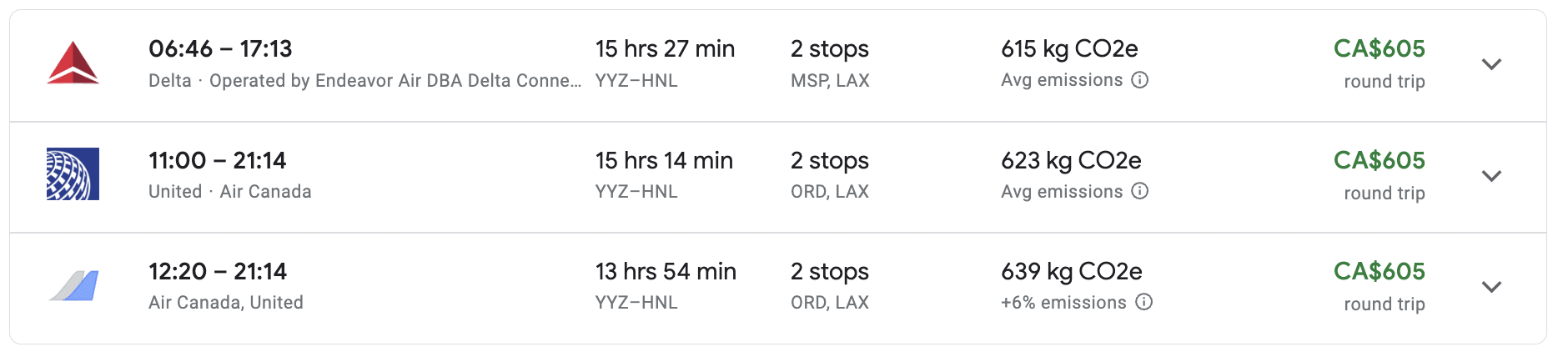Open emissions info for 623 kg flight
The width and height of the screenshot is (1568, 362).
click(1140, 191)
